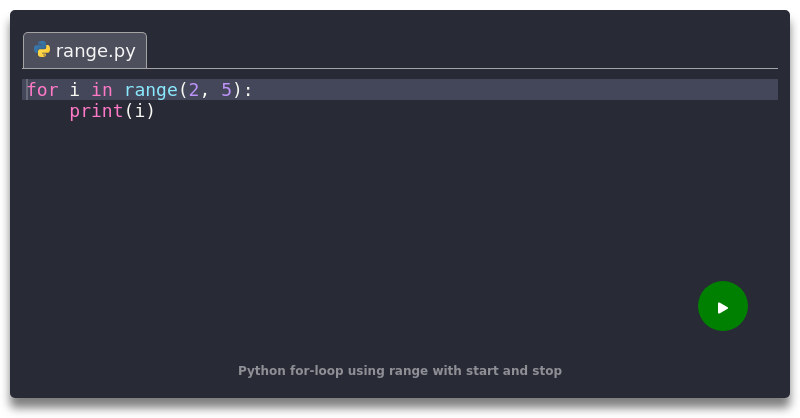This screenshot has width=800, height=418.
Task: Click the "in" keyword on first line
Action: pos(102,90)
